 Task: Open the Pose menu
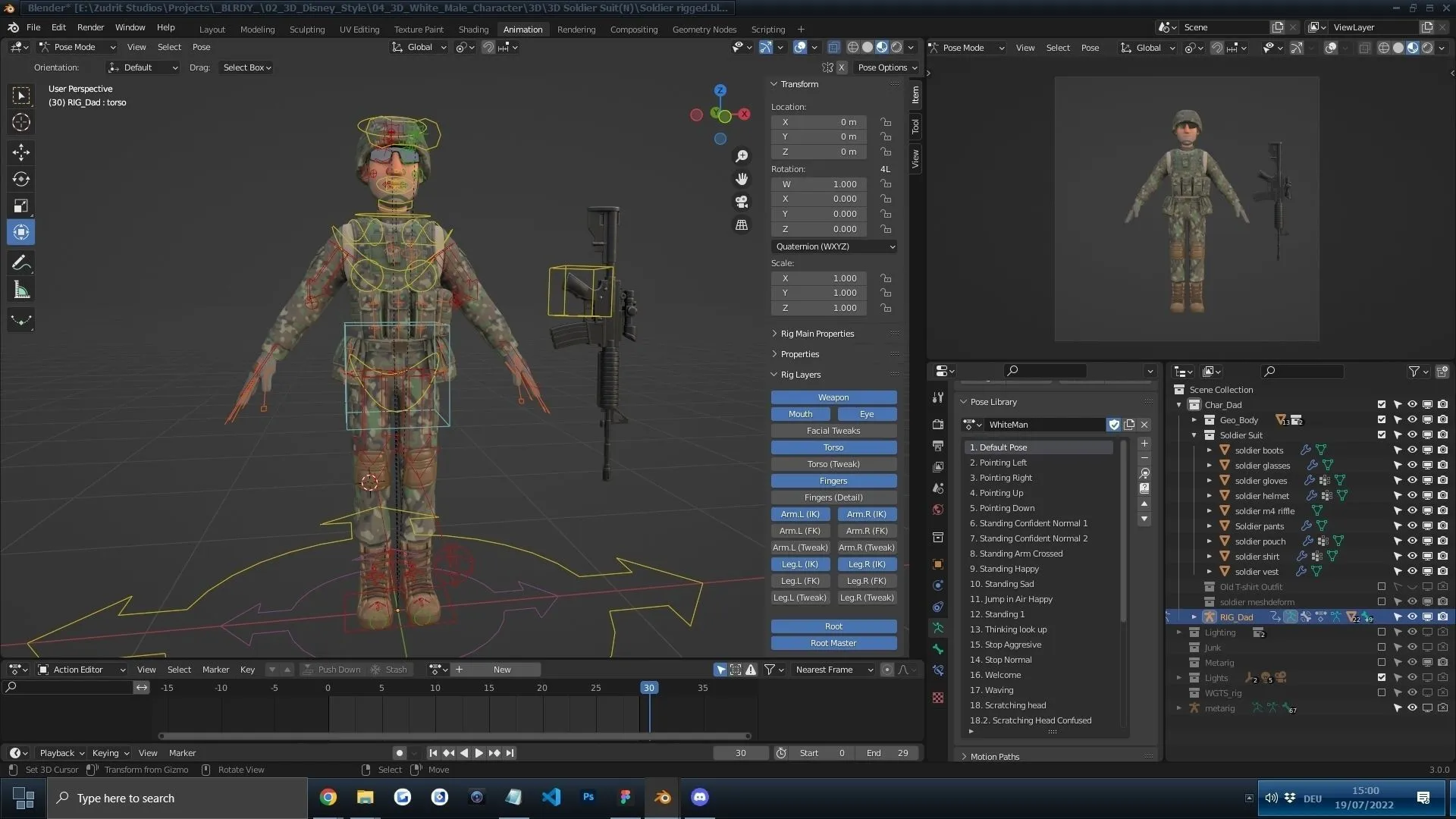(x=200, y=47)
